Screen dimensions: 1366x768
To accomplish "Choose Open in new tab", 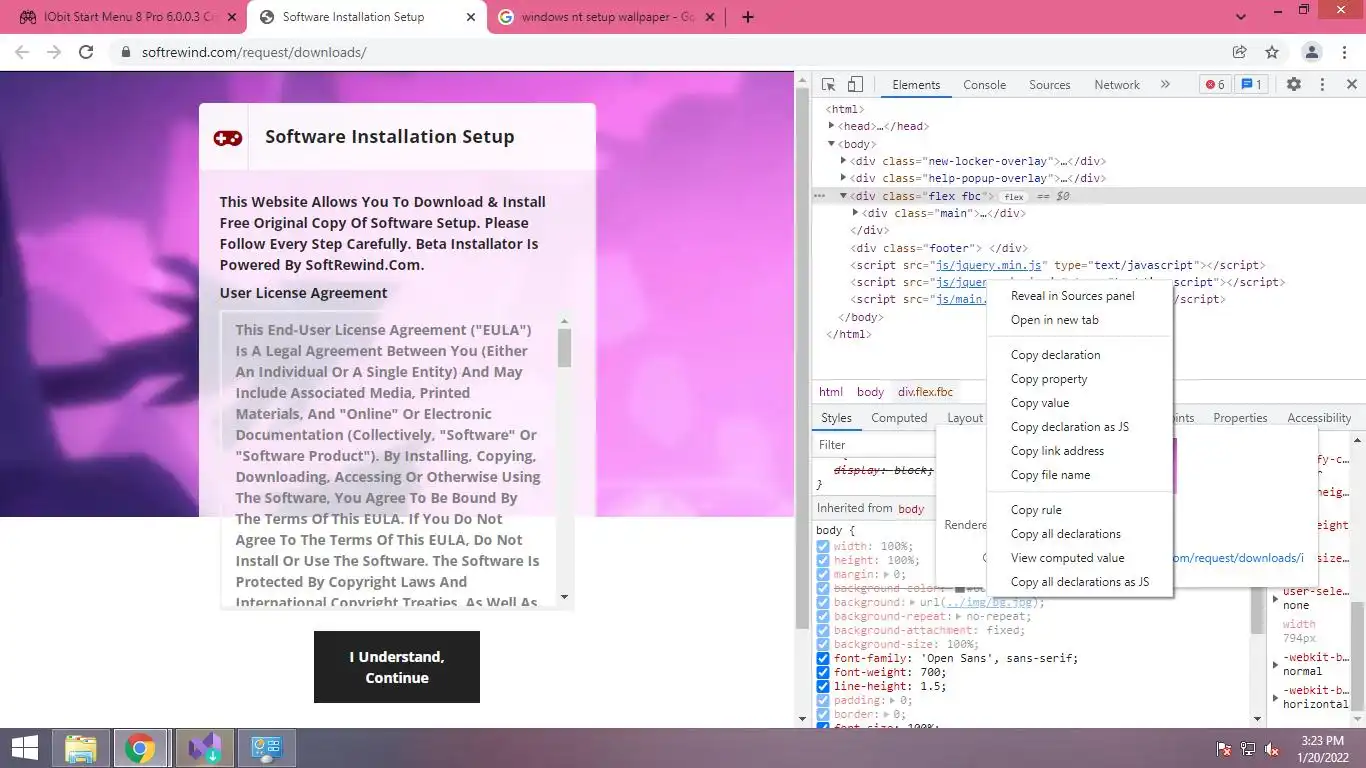I will coord(1054,320).
